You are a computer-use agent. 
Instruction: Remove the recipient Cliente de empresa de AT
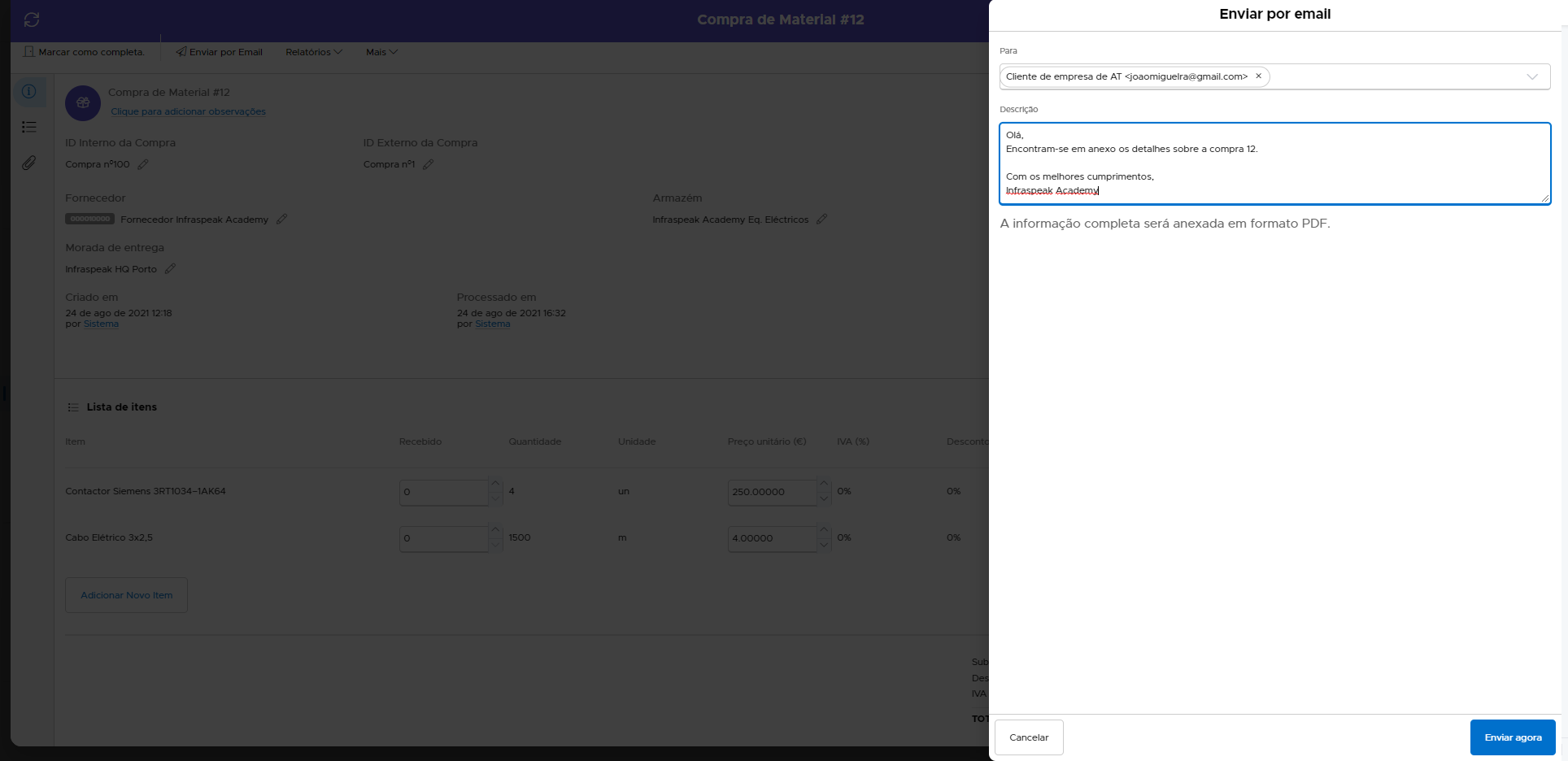coord(1258,76)
